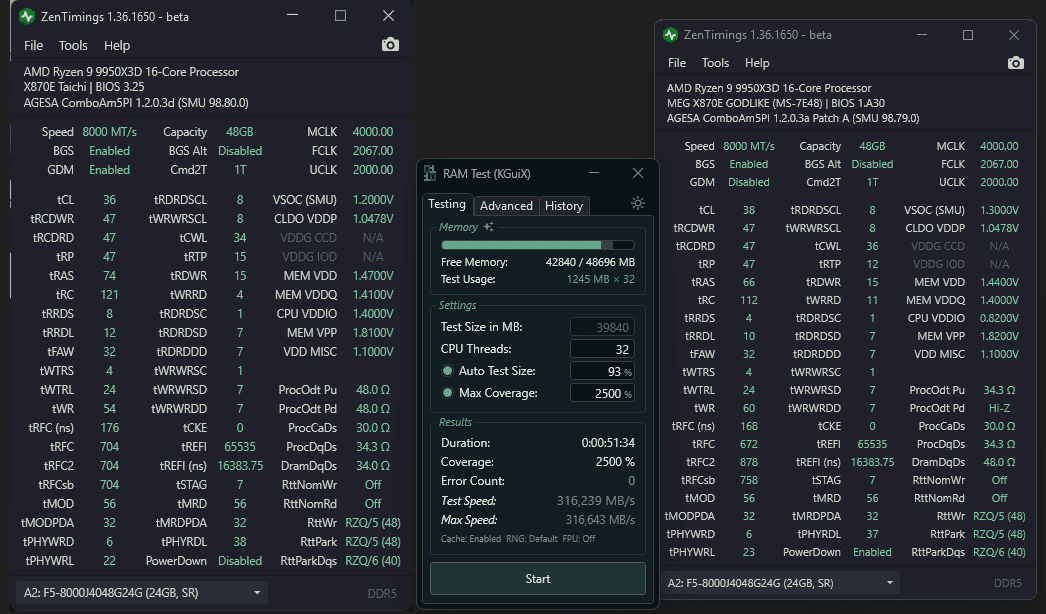Click tREFI value 65535 in left window
This screenshot has height=614, width=1046.
(x=239, y=446)
